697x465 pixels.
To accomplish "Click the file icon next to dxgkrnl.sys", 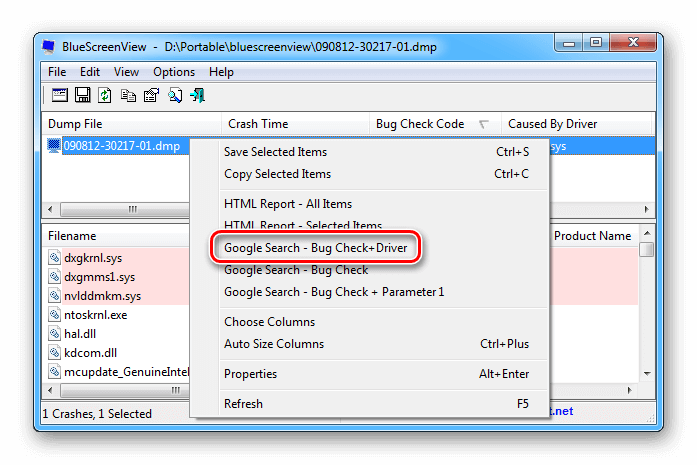I will coord(54,257).
